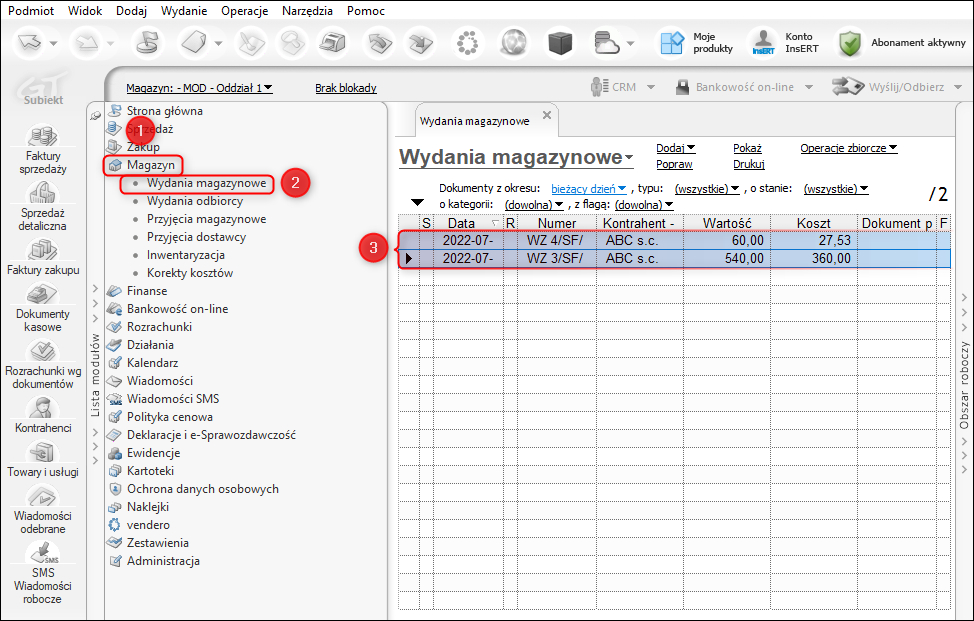
Task: Expand the Finanse module tree node
Action: click(x=95, y=291)
